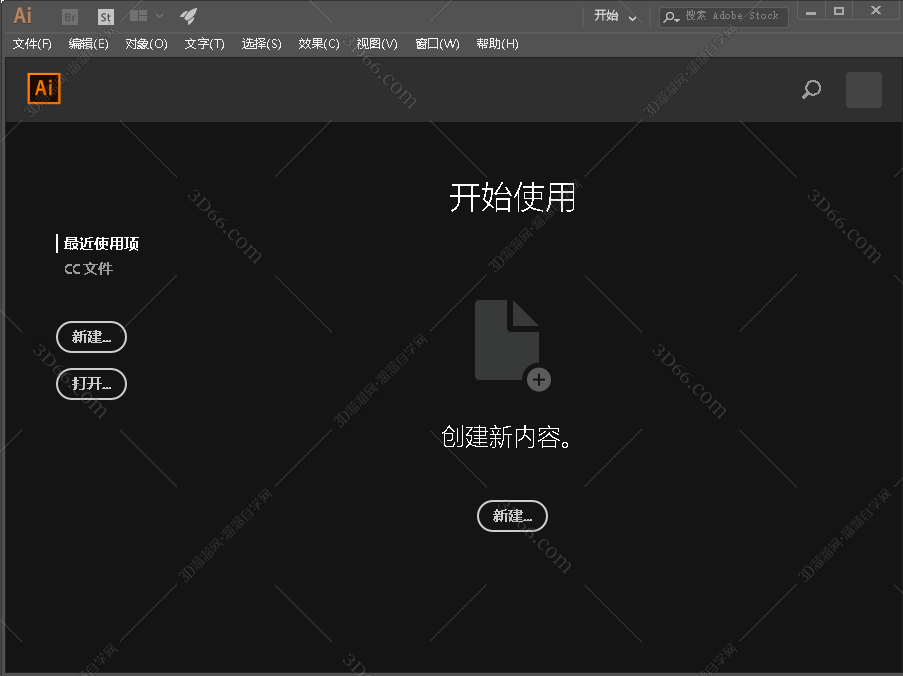
Task: Click the 打开... button
Action: point(91,384)
